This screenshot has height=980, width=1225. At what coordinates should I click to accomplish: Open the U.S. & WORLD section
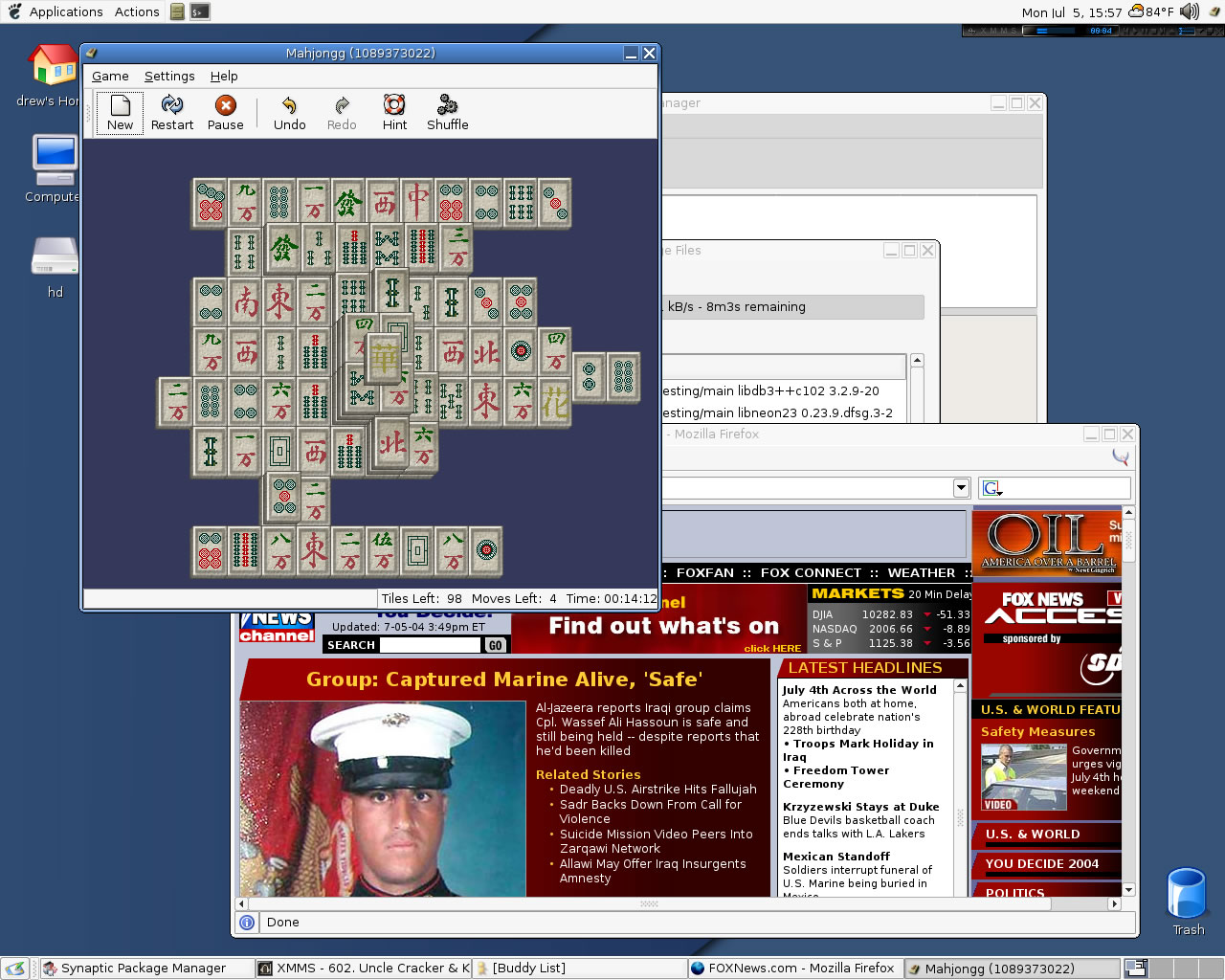click(x=1033, y=835)
